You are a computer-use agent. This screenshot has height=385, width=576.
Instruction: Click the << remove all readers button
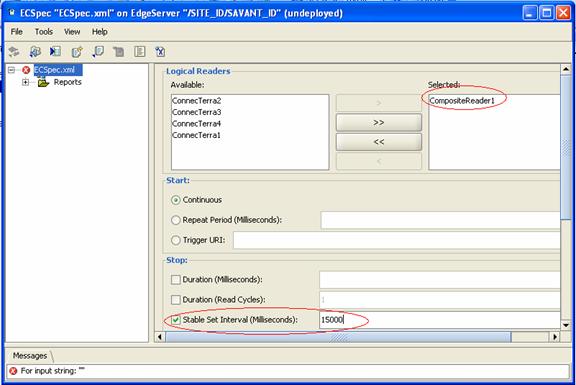379,142
